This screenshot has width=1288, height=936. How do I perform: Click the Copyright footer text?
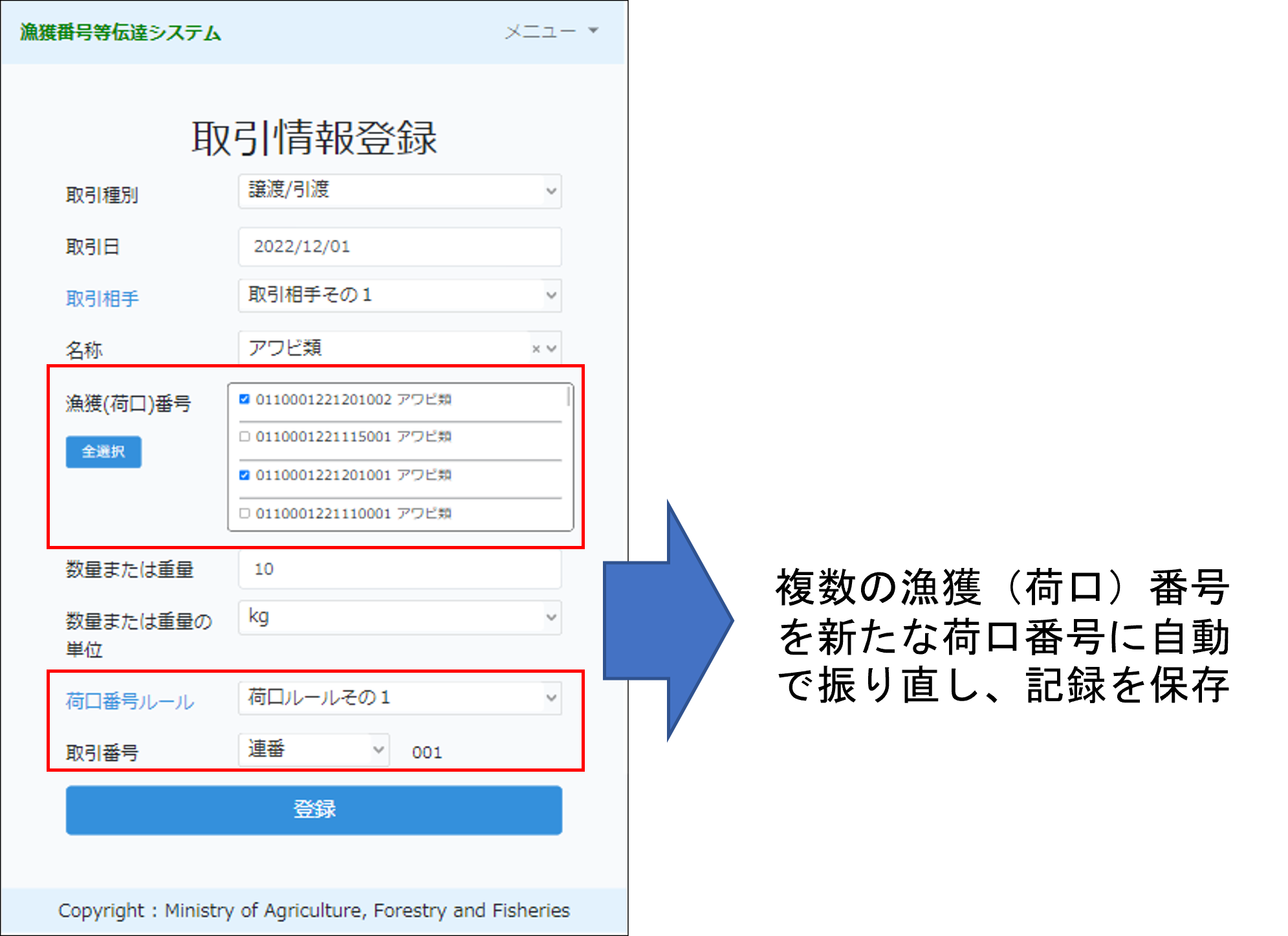pyautogui.click(x=314, y=910)
